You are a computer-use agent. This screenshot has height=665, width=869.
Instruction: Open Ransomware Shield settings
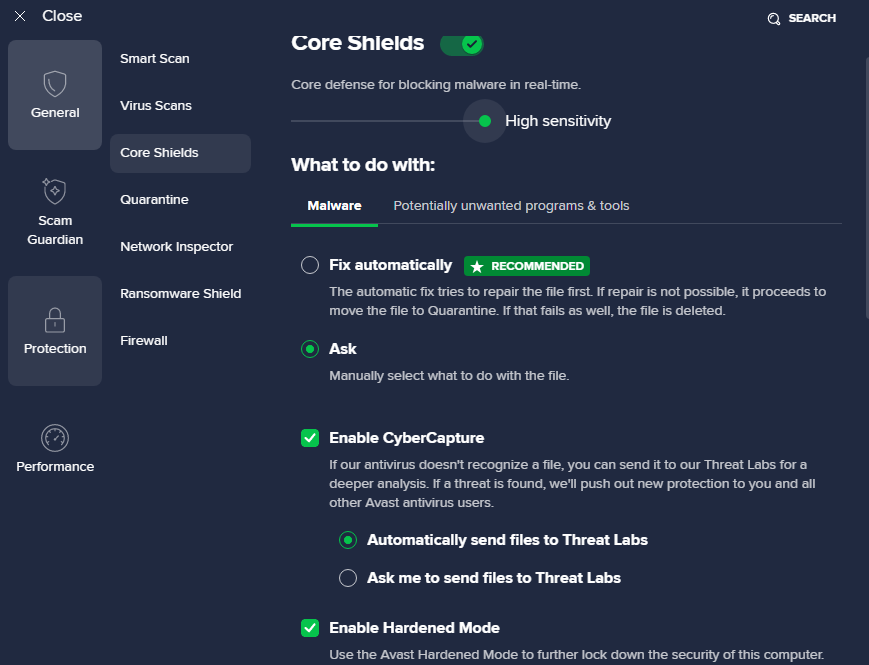181,294
